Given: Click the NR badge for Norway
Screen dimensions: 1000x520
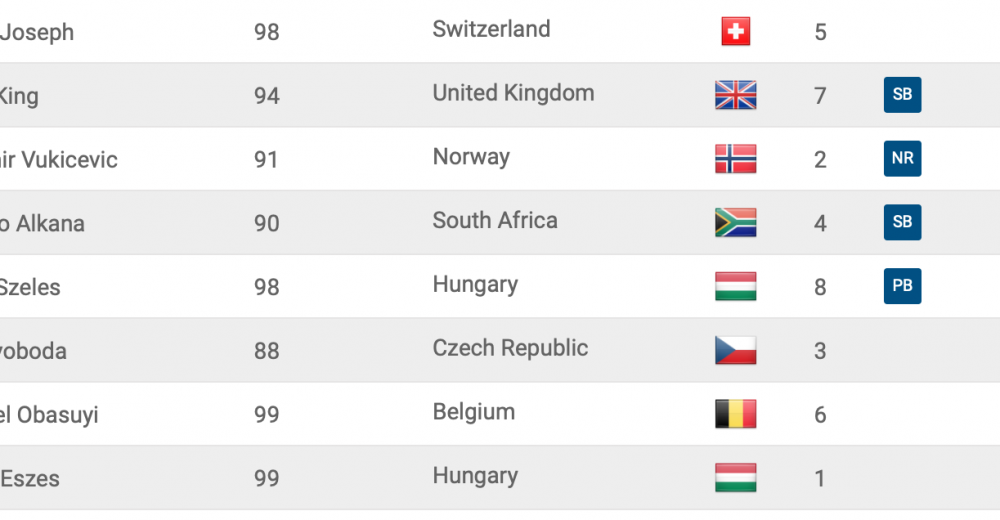Looking at the screenshot, I should click(x=902, y=158).
